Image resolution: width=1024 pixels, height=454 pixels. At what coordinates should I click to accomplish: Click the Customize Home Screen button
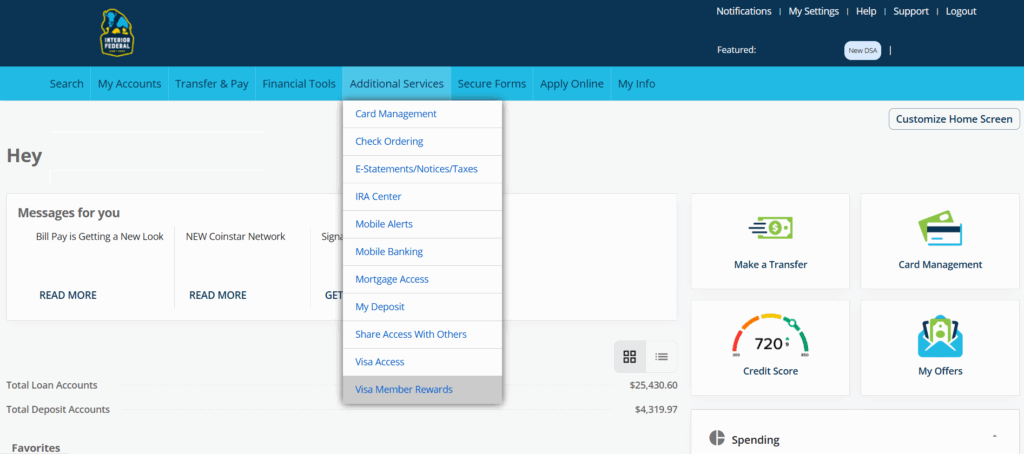[954, 119]
